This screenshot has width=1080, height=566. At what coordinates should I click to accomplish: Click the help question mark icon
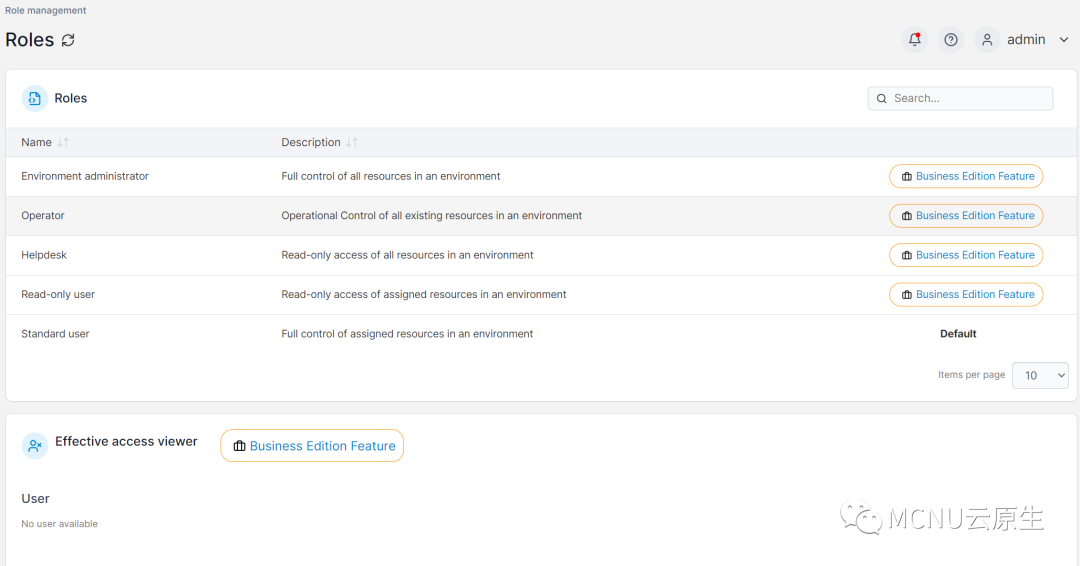coord(951,40)
